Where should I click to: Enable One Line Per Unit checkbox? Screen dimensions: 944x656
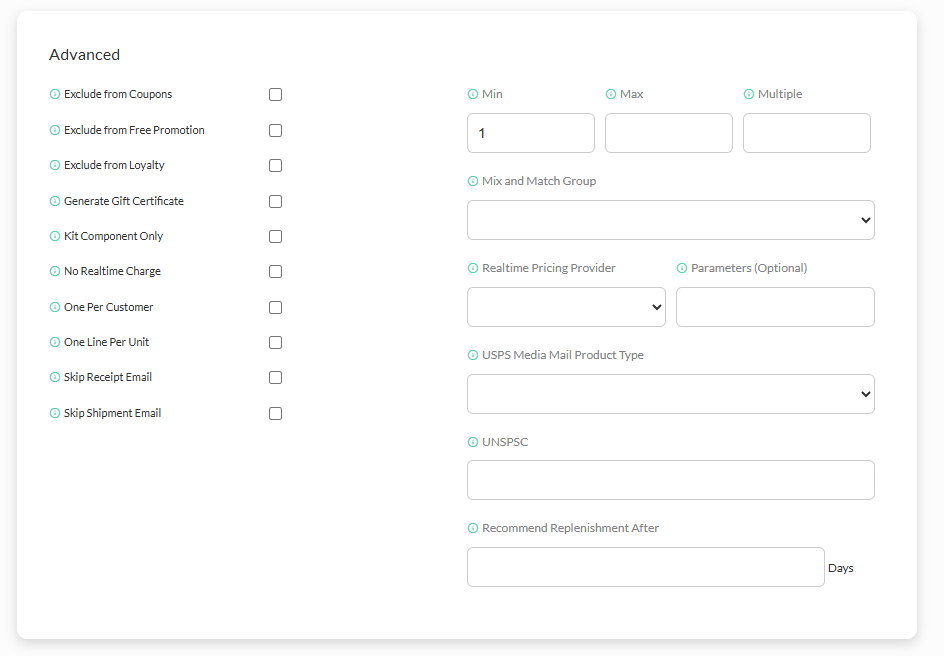point(275,342)
